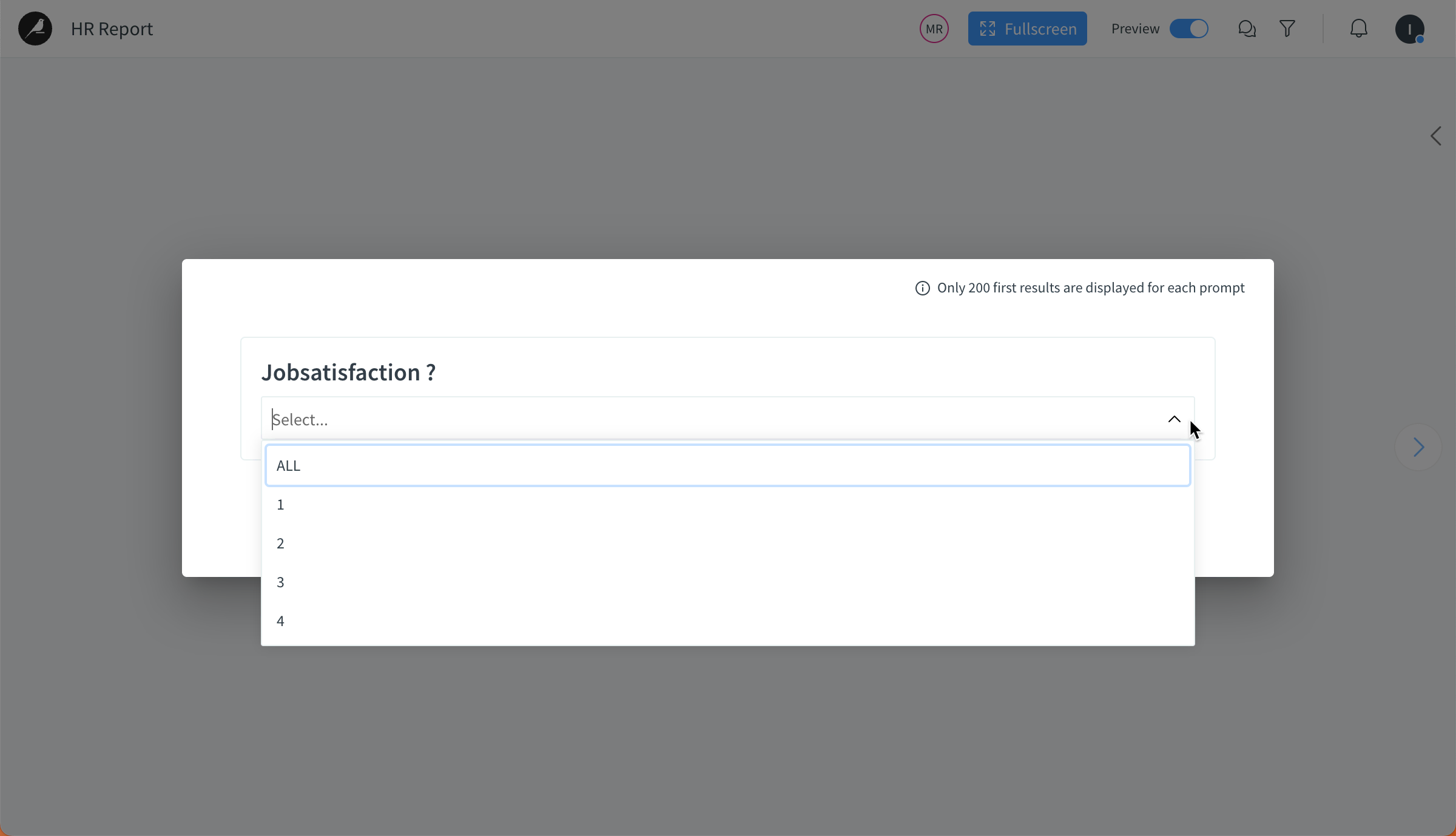Viewport: 1456px width, 836px height.
Task: Click the Jobsatisfaction ? heading
Action: [x=348, y=372]
